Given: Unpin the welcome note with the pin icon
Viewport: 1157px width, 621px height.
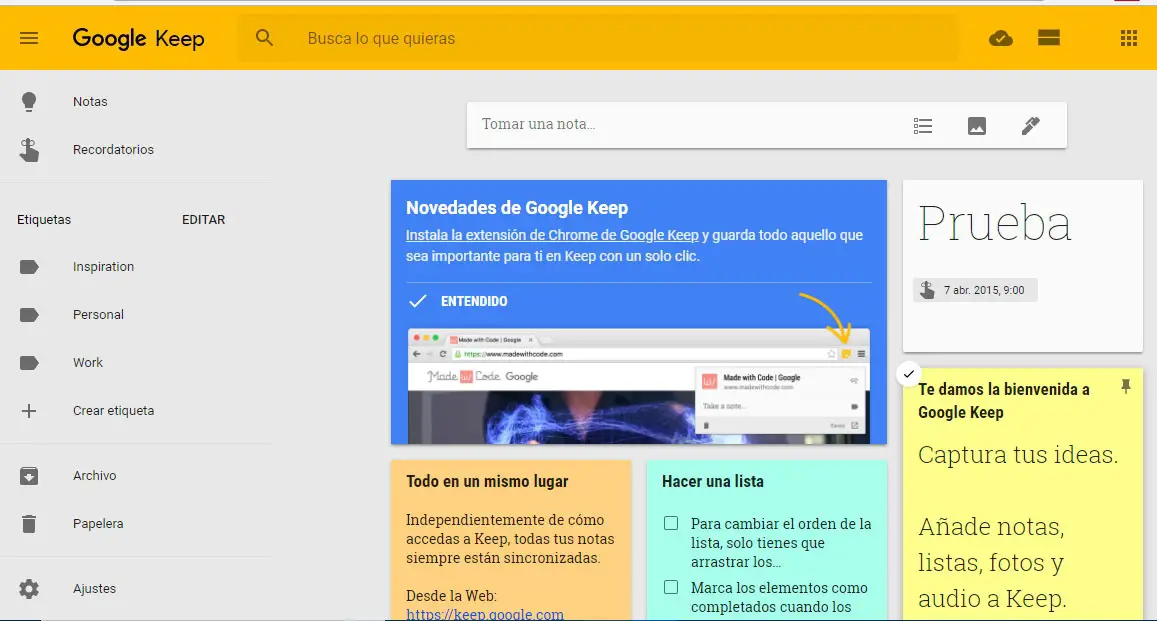Looking at the screenshot, I should (1125, 386).
